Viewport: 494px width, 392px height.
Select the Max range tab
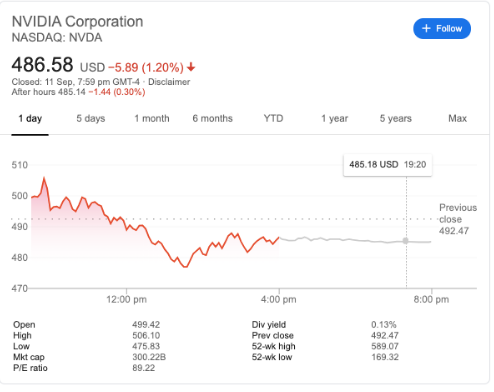[x=457, y=119]
